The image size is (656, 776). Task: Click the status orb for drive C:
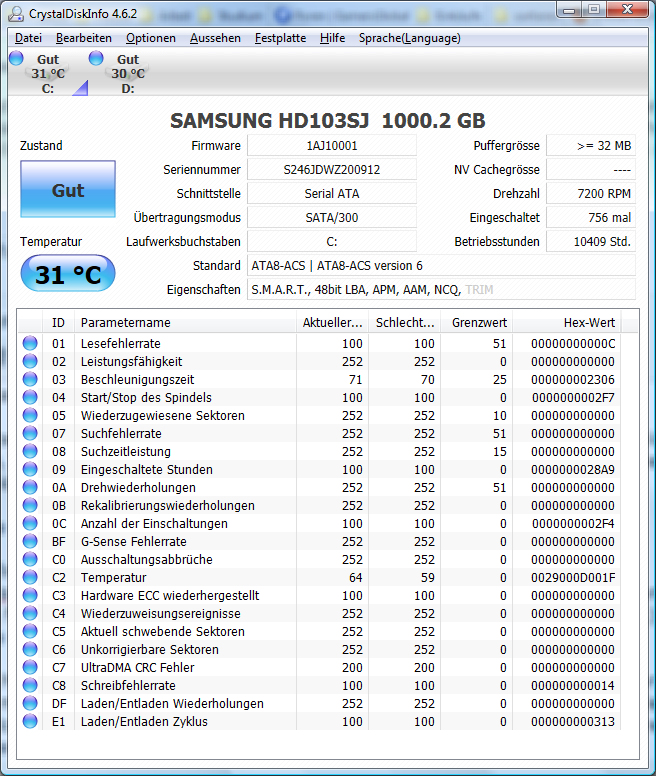[16, 58]
